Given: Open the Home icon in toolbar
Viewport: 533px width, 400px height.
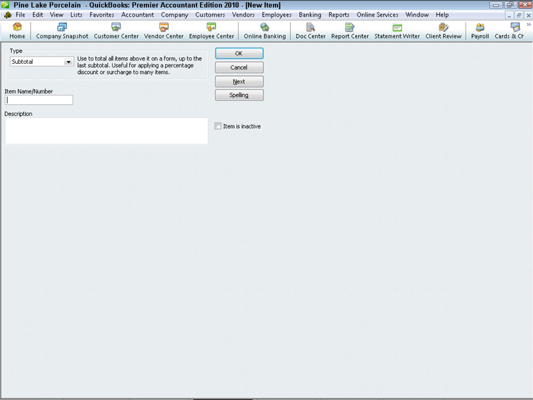Looking at the screenshot, I should pyautogui.click(x=17, y=31).
